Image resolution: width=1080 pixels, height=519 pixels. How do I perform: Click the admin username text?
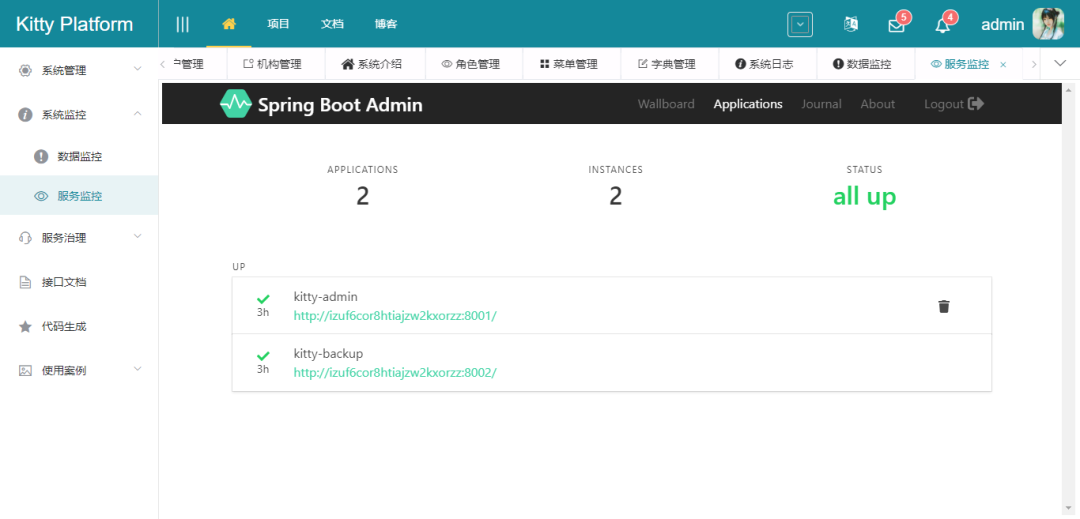[x=1002, y=25]
